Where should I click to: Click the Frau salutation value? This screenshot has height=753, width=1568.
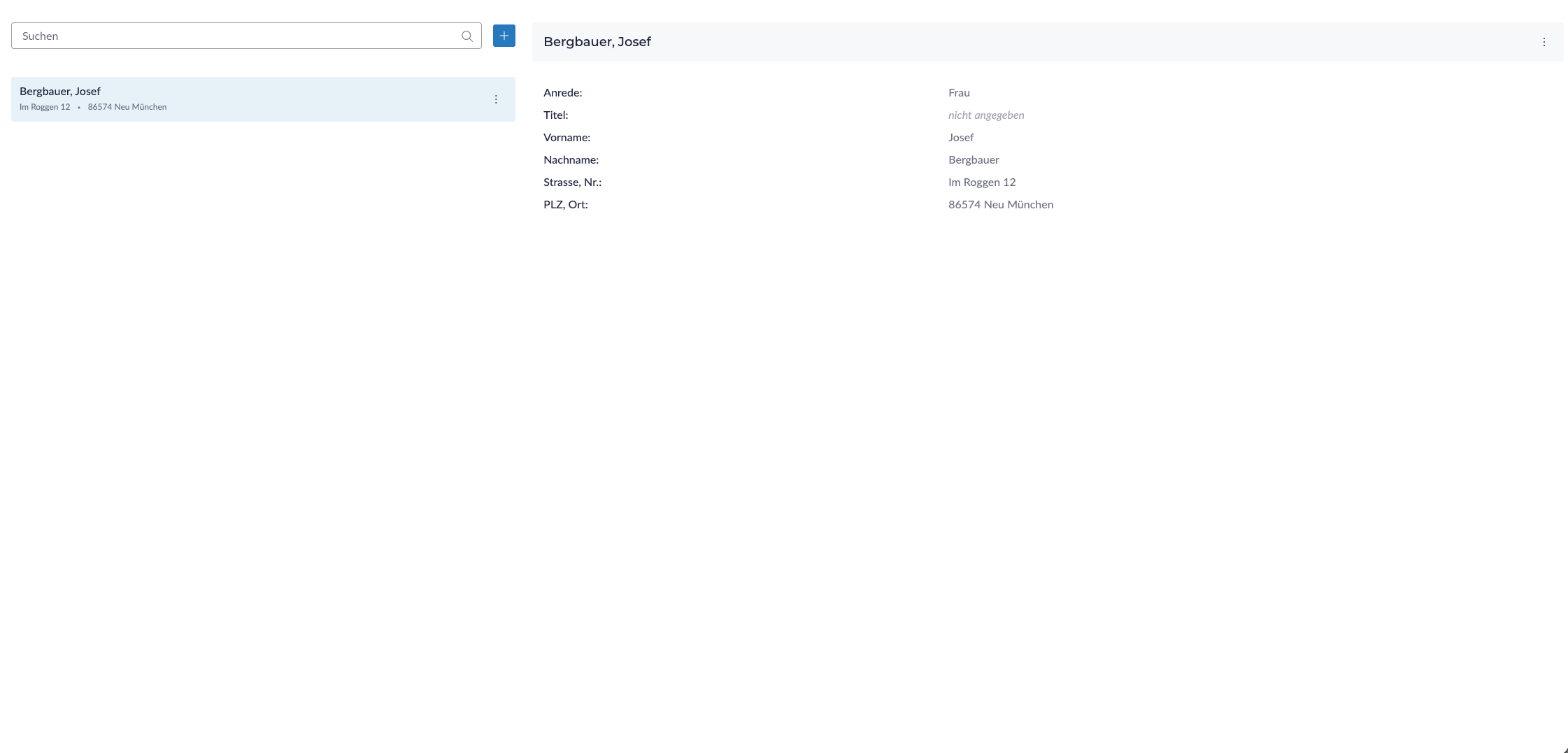pos(959,93)
